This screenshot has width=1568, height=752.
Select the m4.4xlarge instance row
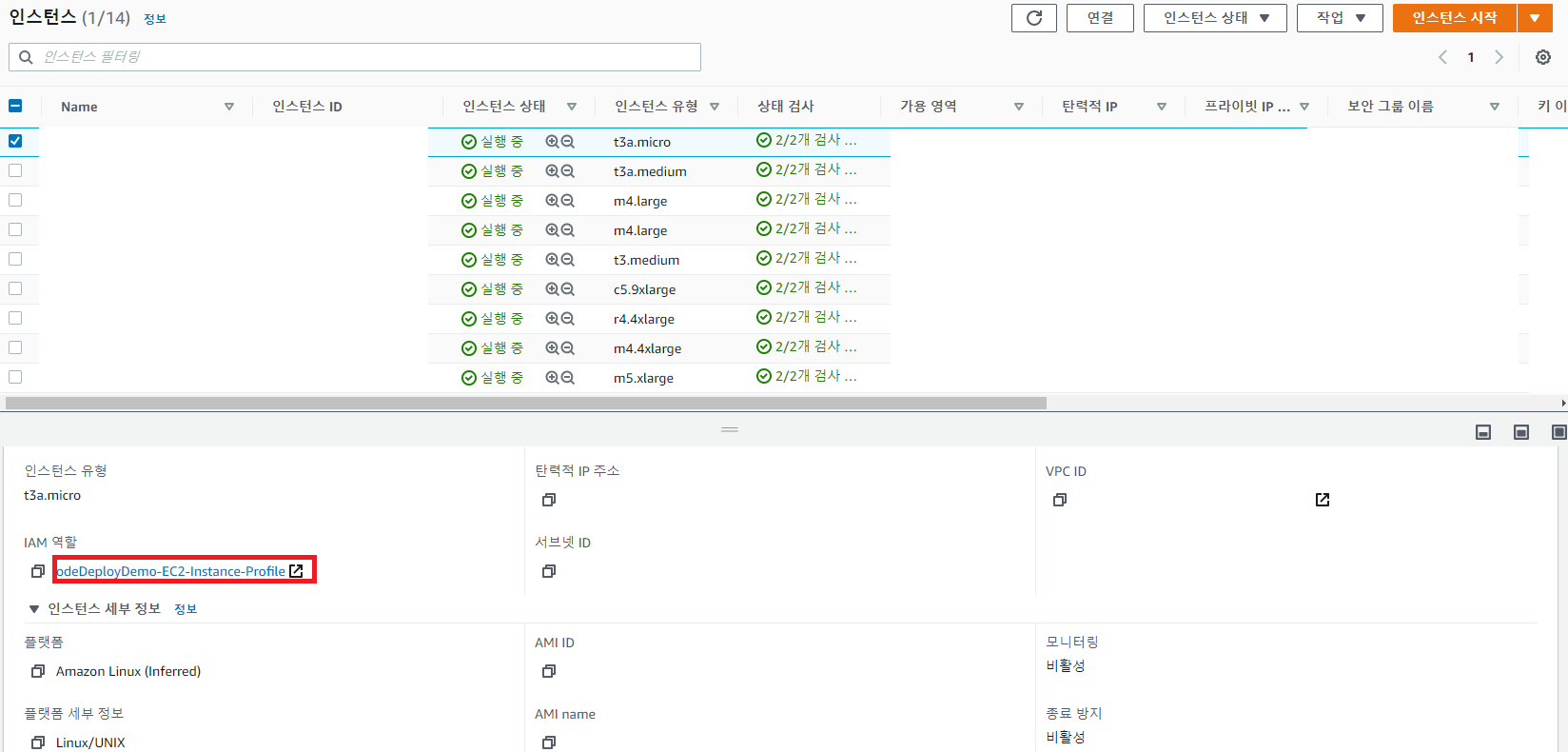point(15,347)
